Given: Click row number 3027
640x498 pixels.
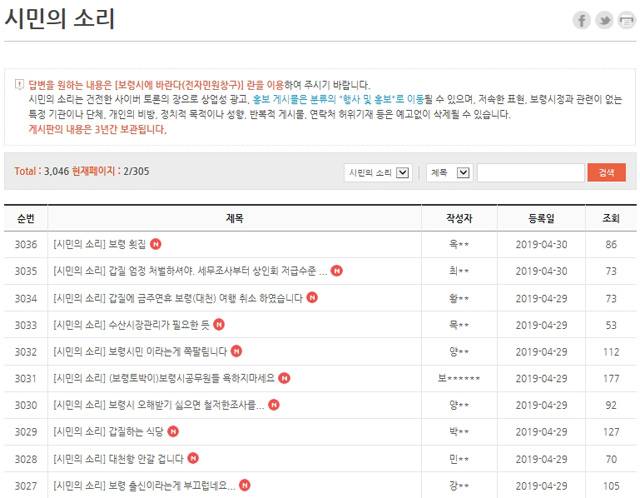Looking at the screenshot, I should [26, 486].
